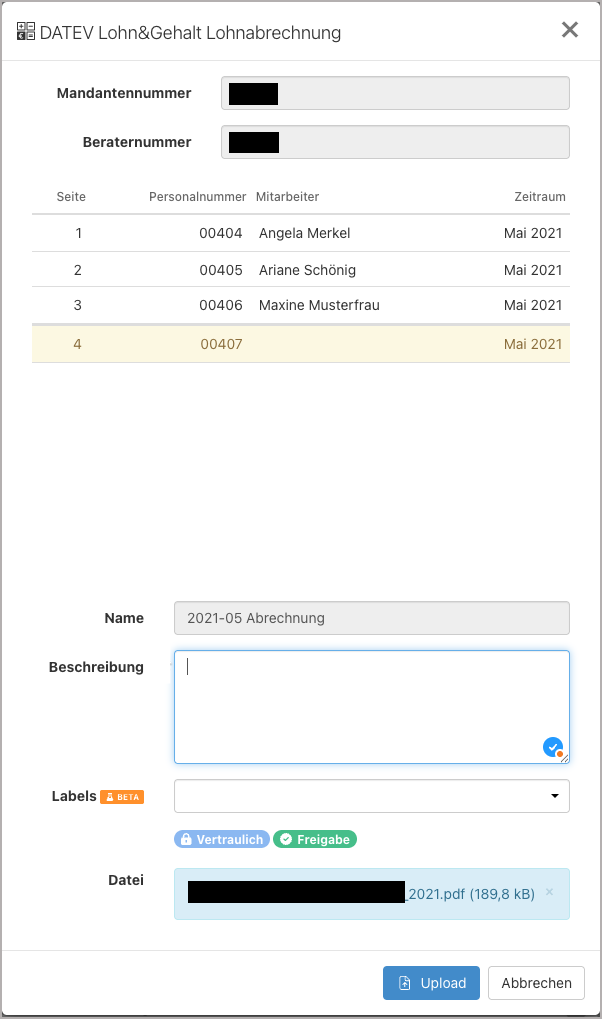The image size is (602, 1019).
Task: Click Personalnummer 00405 cell
Action: coord(221,270)
